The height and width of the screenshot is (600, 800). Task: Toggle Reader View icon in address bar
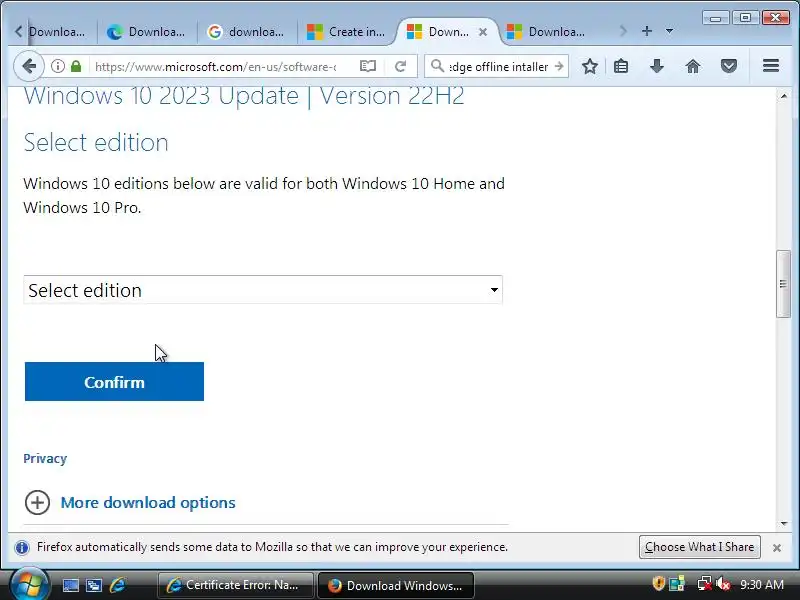[x=367, y=66]
